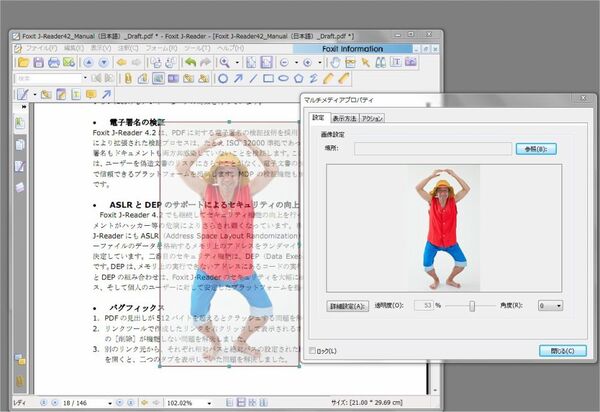Image resolution: width=600 pixels, height=412 pixels.
Task: Click the binoculars search icon
Action: (x=380, y=62)
